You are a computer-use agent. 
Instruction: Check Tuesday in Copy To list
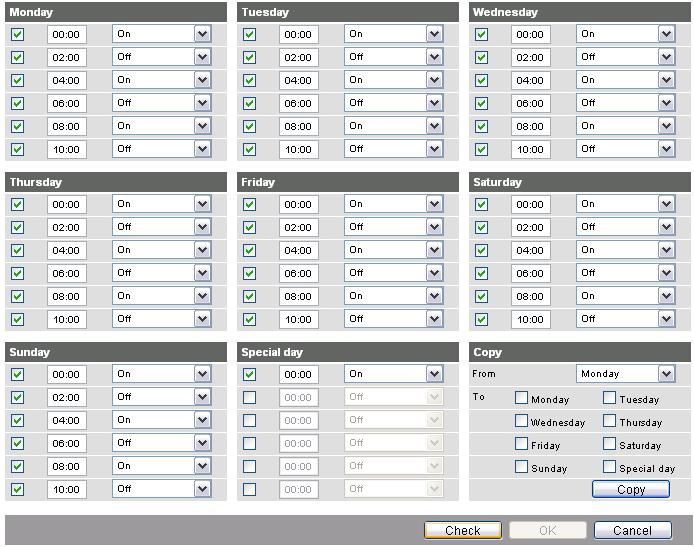(x=609, y=397)
